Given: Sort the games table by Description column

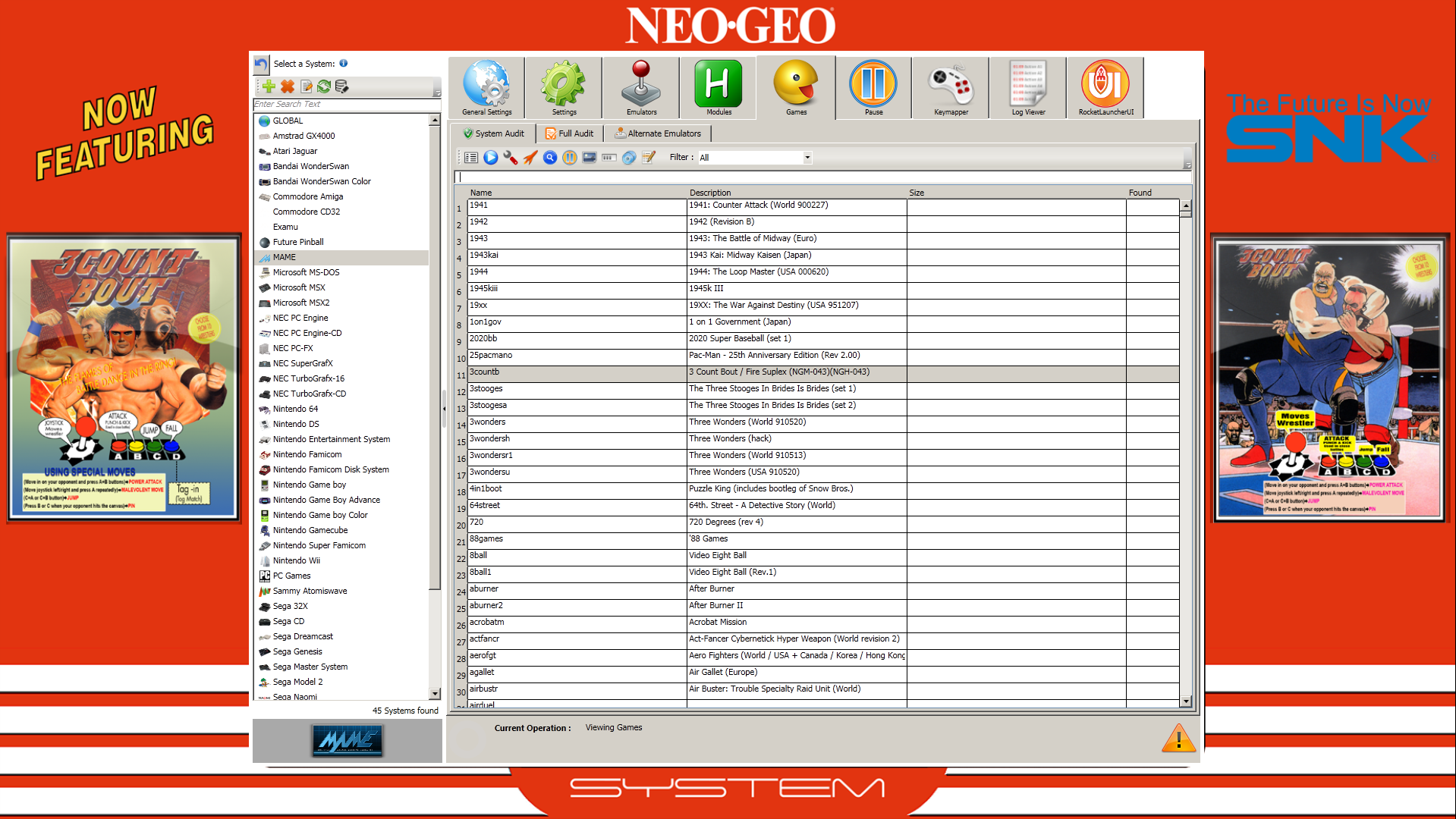Looking at the screenshot, I should [797, 193].
